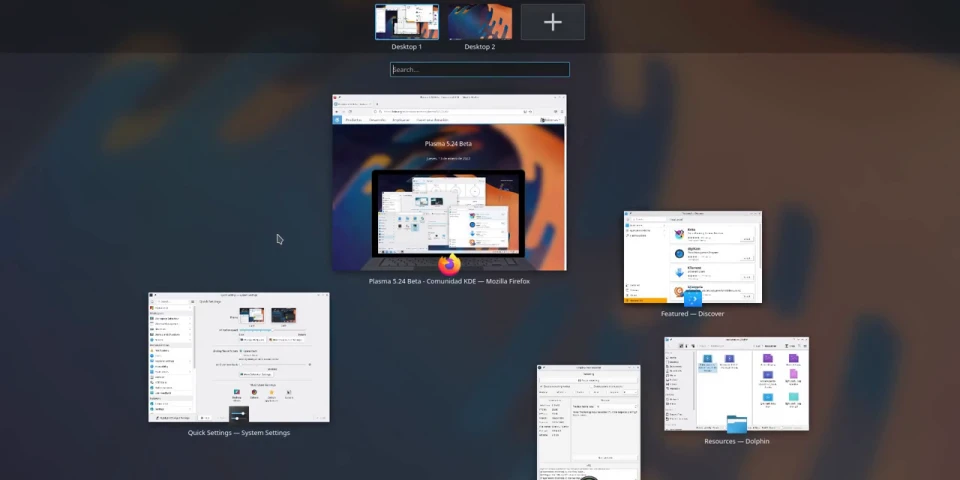Click the "Featured — Discover" caption
This screenshot has height=480, width=960.
[x=692, y=314]
